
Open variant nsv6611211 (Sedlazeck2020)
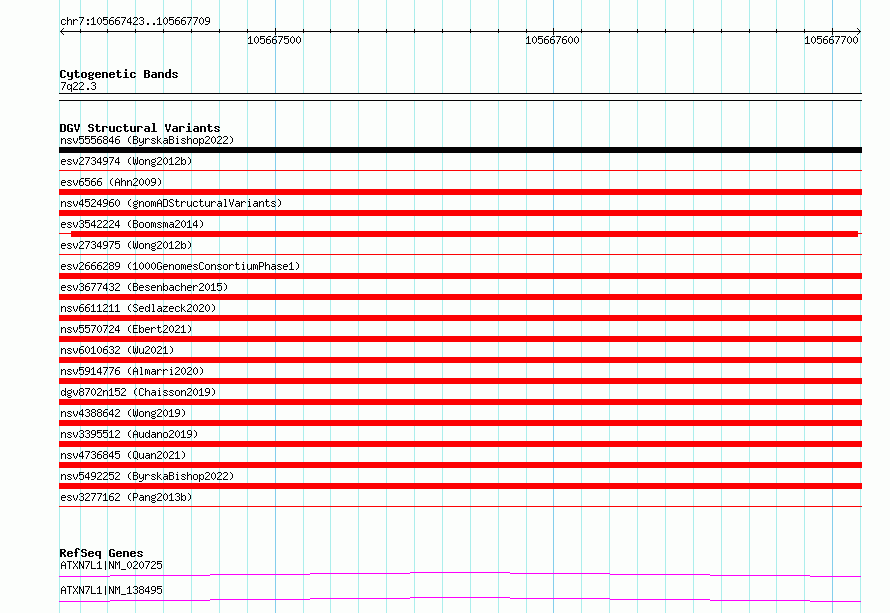(138, 308)
